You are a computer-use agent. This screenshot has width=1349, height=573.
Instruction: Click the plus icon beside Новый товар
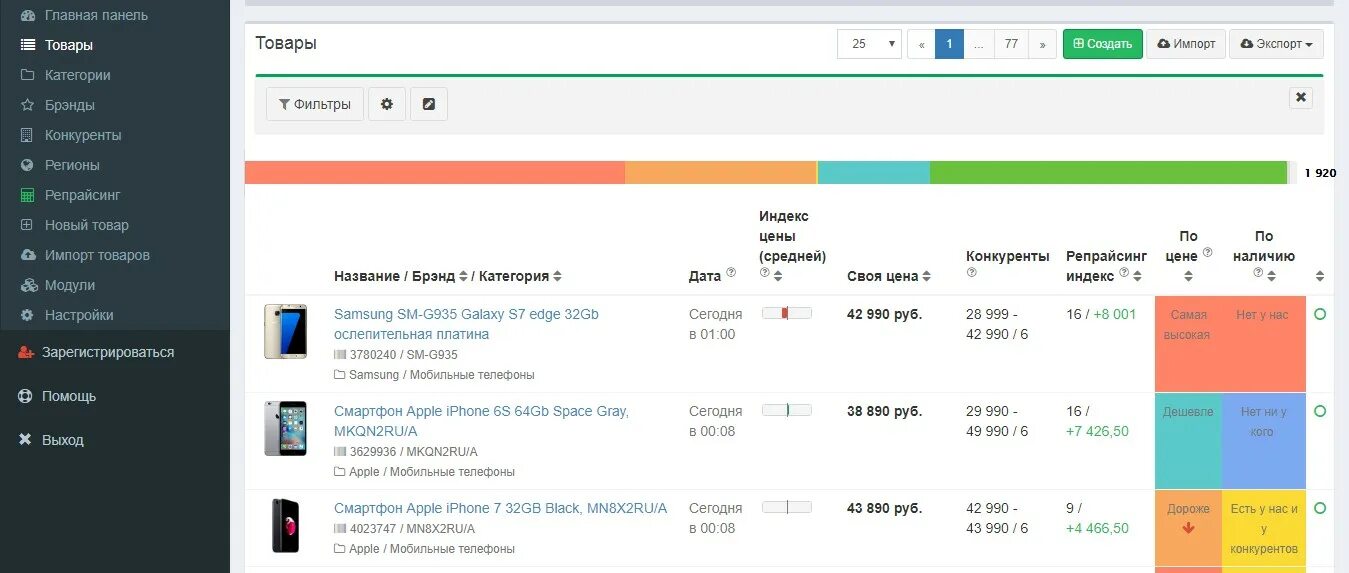point(27,225)
